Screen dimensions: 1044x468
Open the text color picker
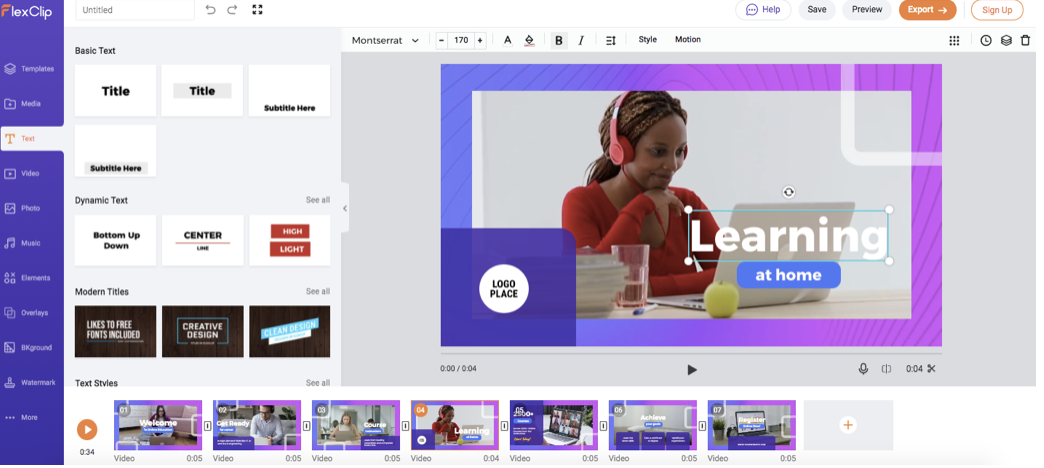coord(507,40)
